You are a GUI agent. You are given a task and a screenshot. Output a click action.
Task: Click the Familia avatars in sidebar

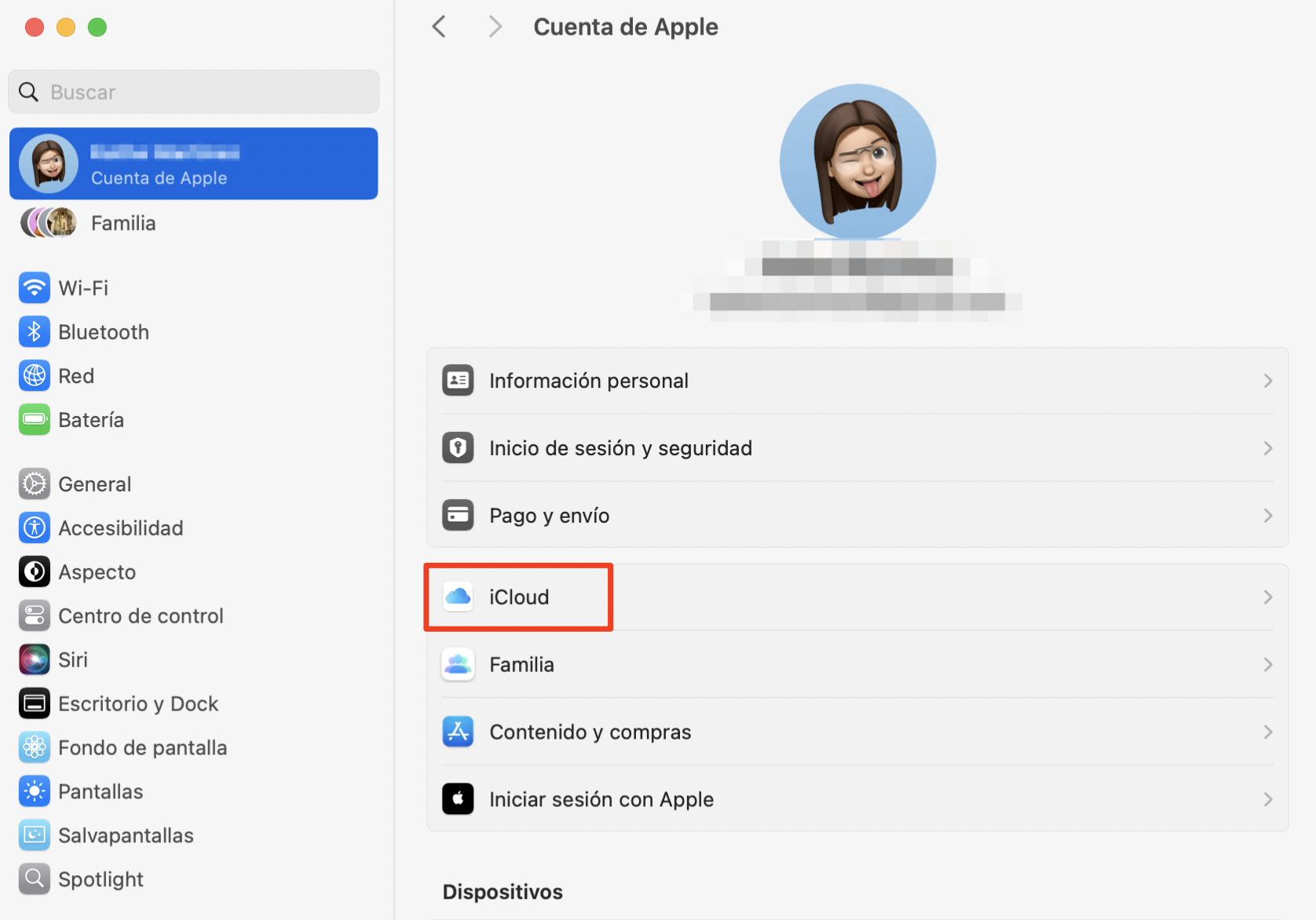(49, 223)
